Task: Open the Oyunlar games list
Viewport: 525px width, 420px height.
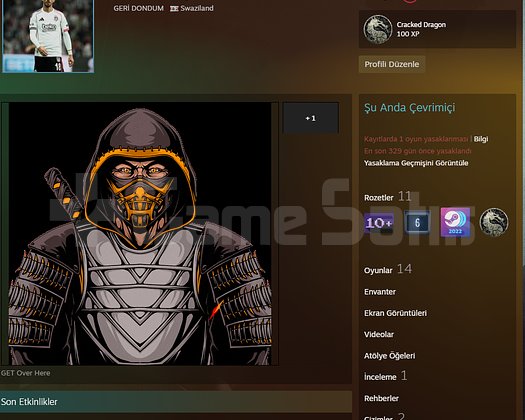Action: click(378, 270)
